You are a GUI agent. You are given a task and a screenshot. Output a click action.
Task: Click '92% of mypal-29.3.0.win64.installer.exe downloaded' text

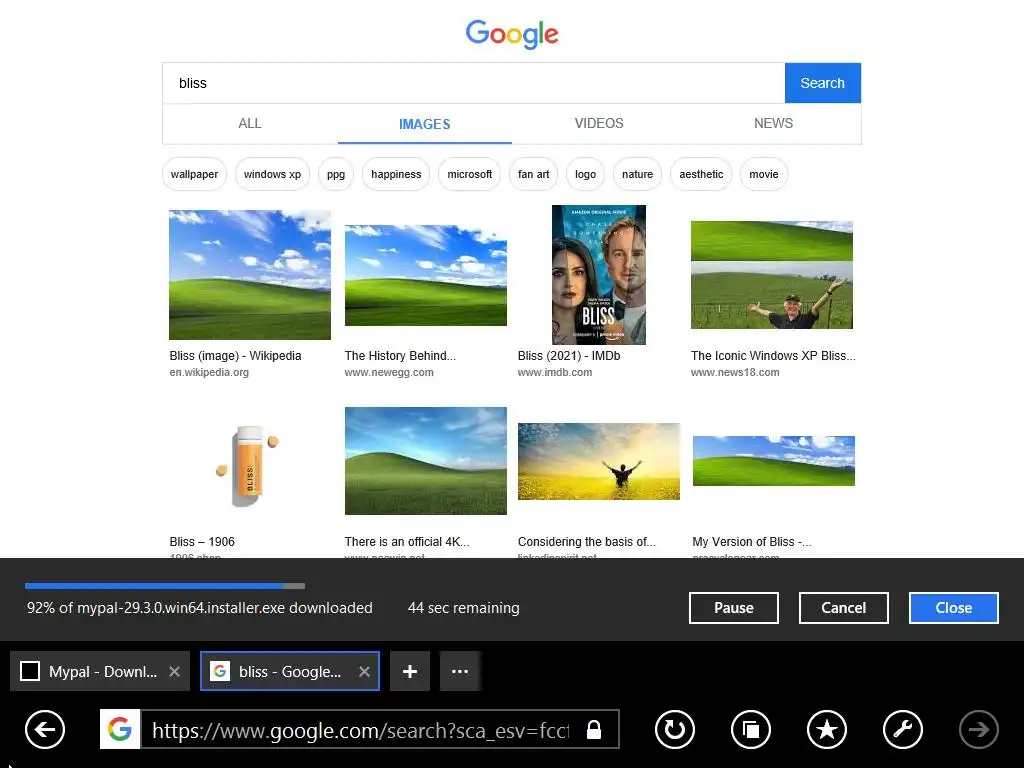click(200, 608)
